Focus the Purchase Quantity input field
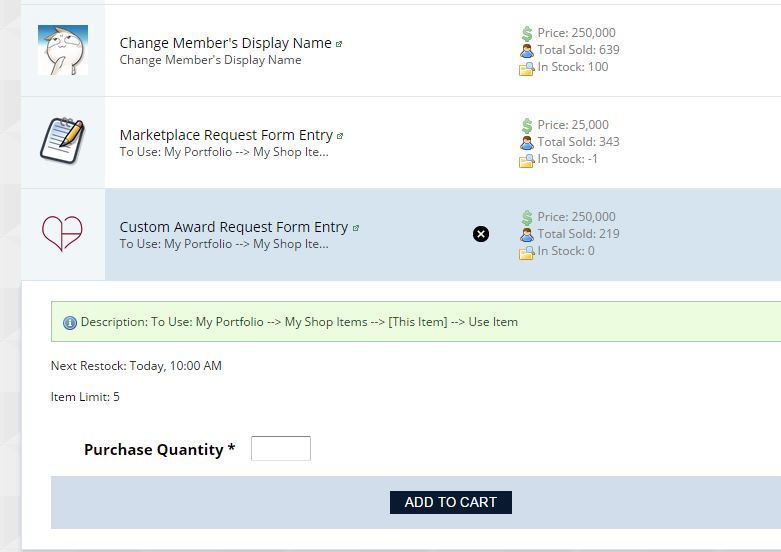The width and height of the screenshot is (781, 552). click(x=281, y=449)
